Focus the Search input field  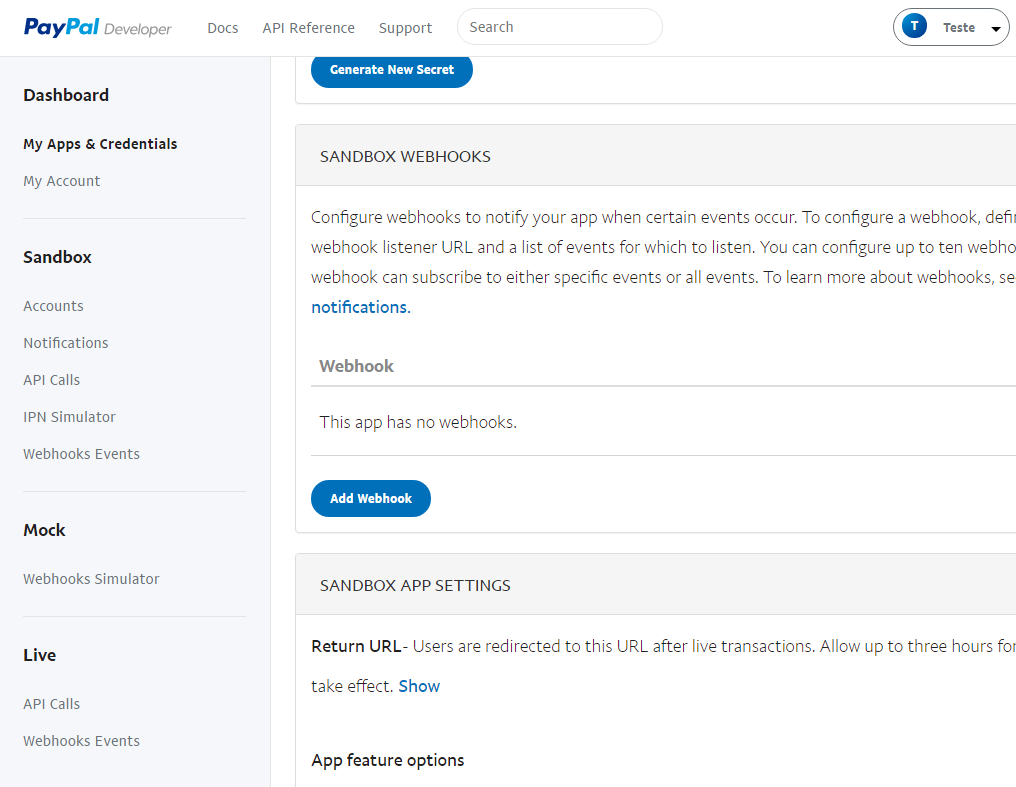560,27
